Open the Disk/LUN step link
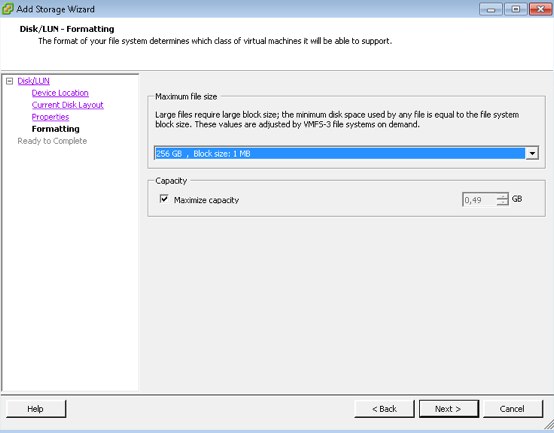The width and height of the screenshot is (554, 433). click(34, 81)
